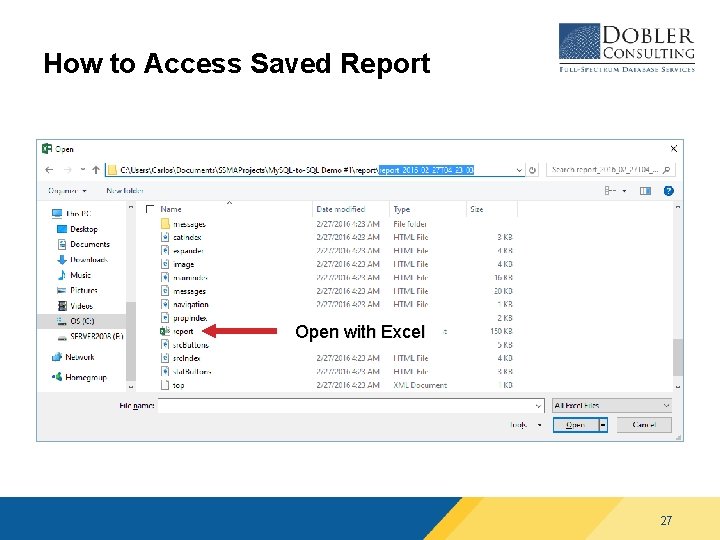The image size is (720, 540).
Task: Select the catindex HTML file
Action: [x=187, y=237]
